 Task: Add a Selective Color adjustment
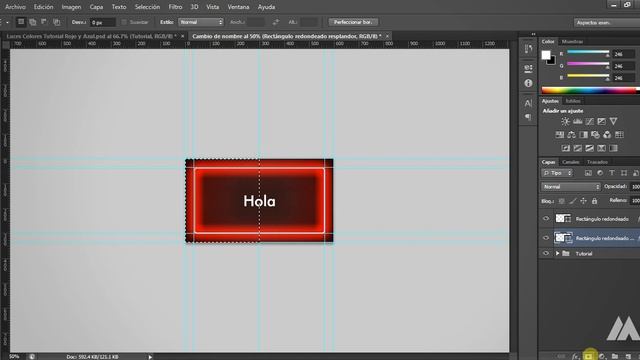tap(601, 148)
